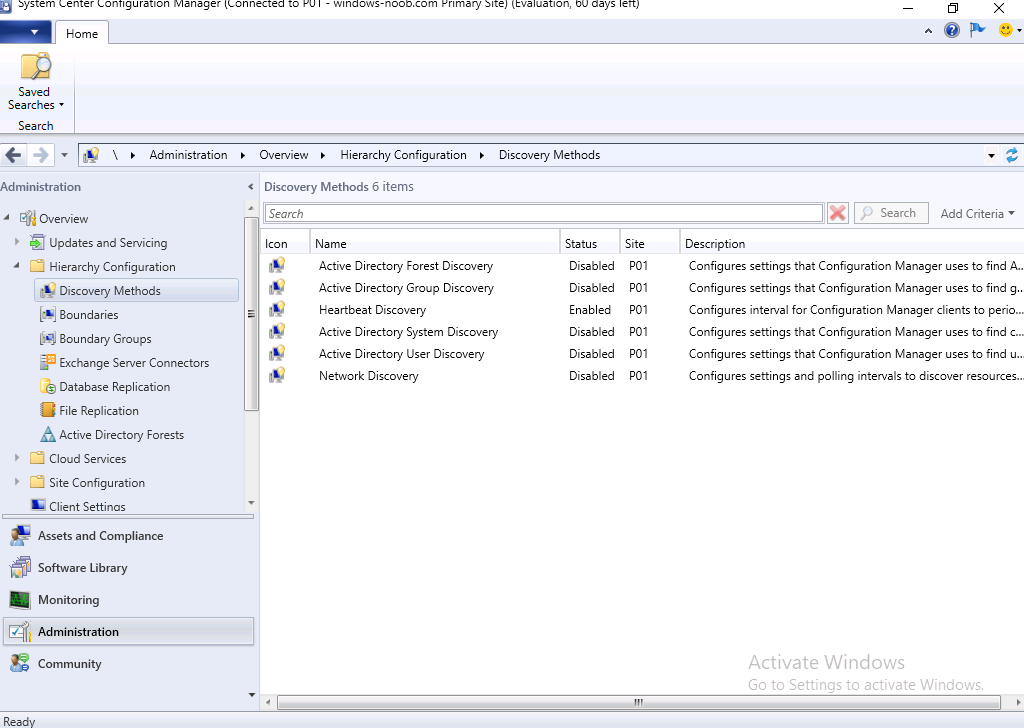Click the Disabled status of Network Discovery

click(x=592, y=376)
